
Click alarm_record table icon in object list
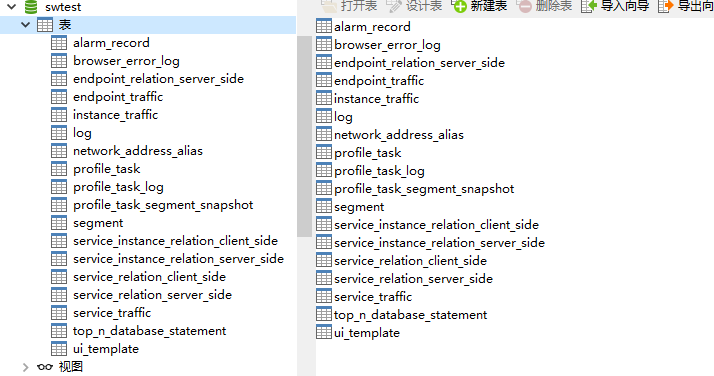[x=324, y=25]
